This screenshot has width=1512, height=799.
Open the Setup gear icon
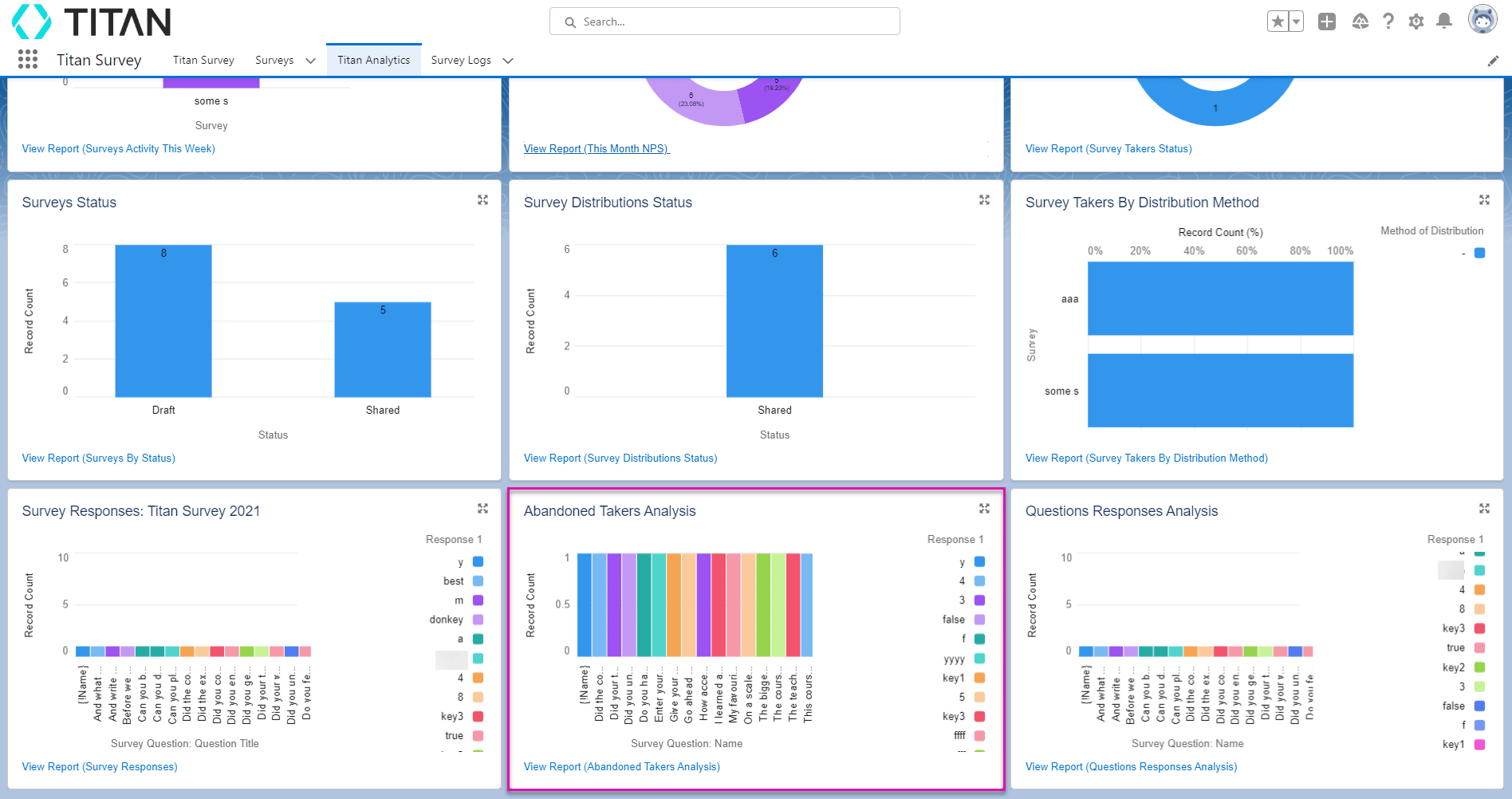(x=1416, y=22)
